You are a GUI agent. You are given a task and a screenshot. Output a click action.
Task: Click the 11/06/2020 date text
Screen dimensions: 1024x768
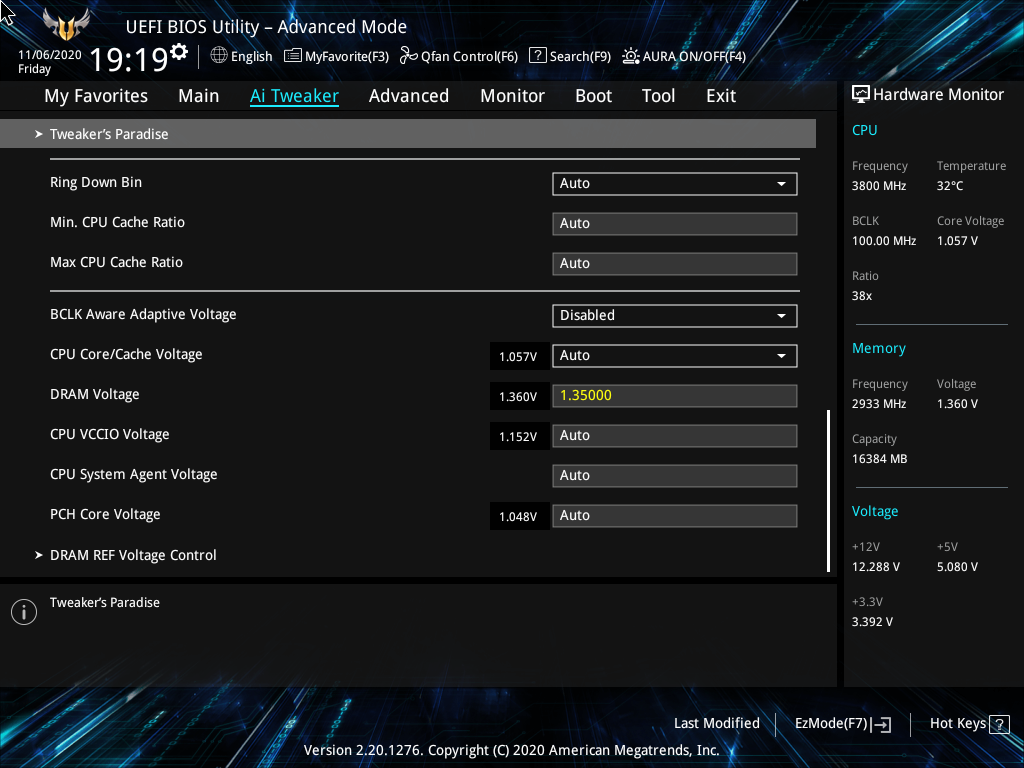pos(50,55)
